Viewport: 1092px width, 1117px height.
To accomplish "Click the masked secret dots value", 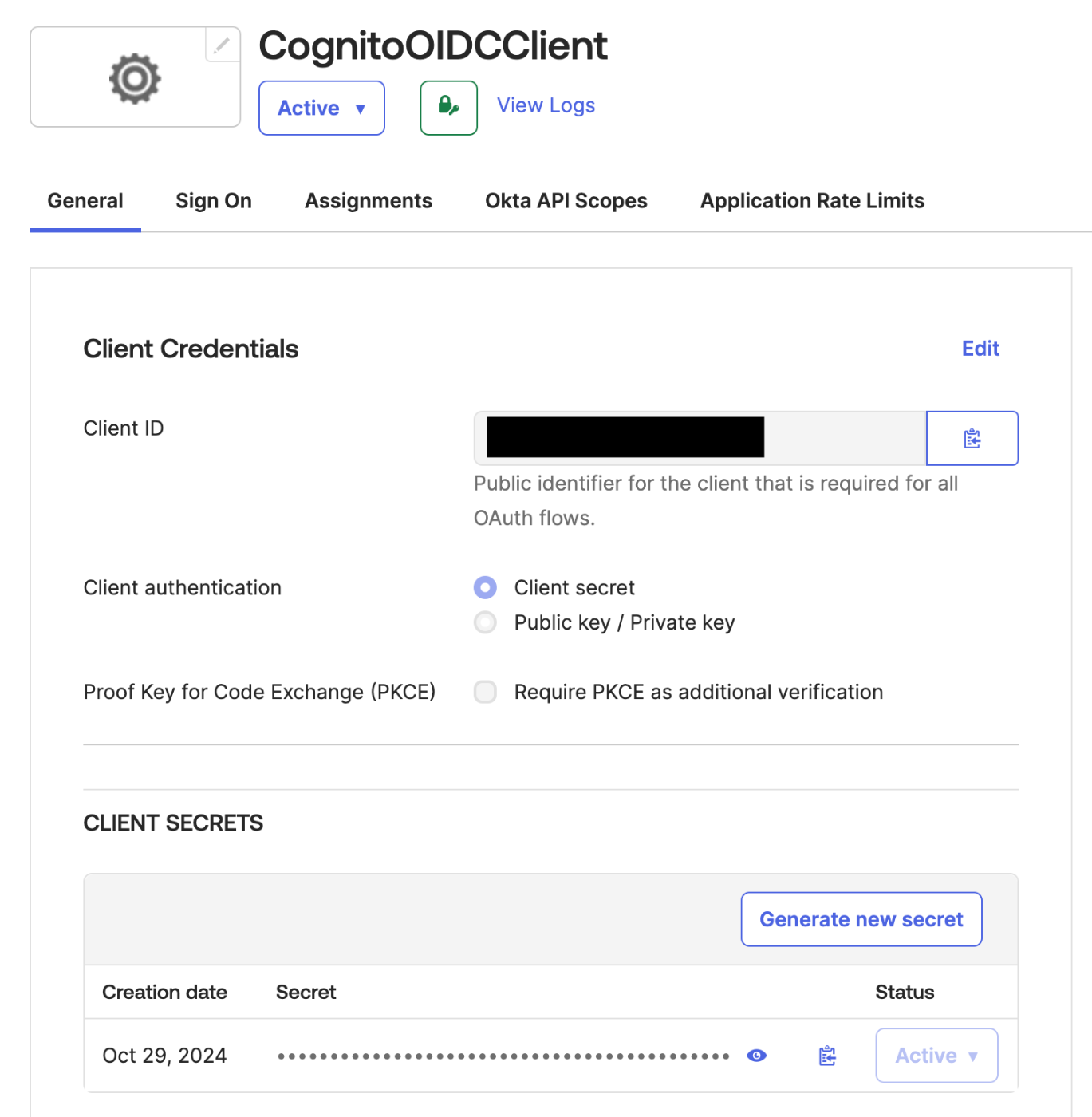I will 503,1056.
